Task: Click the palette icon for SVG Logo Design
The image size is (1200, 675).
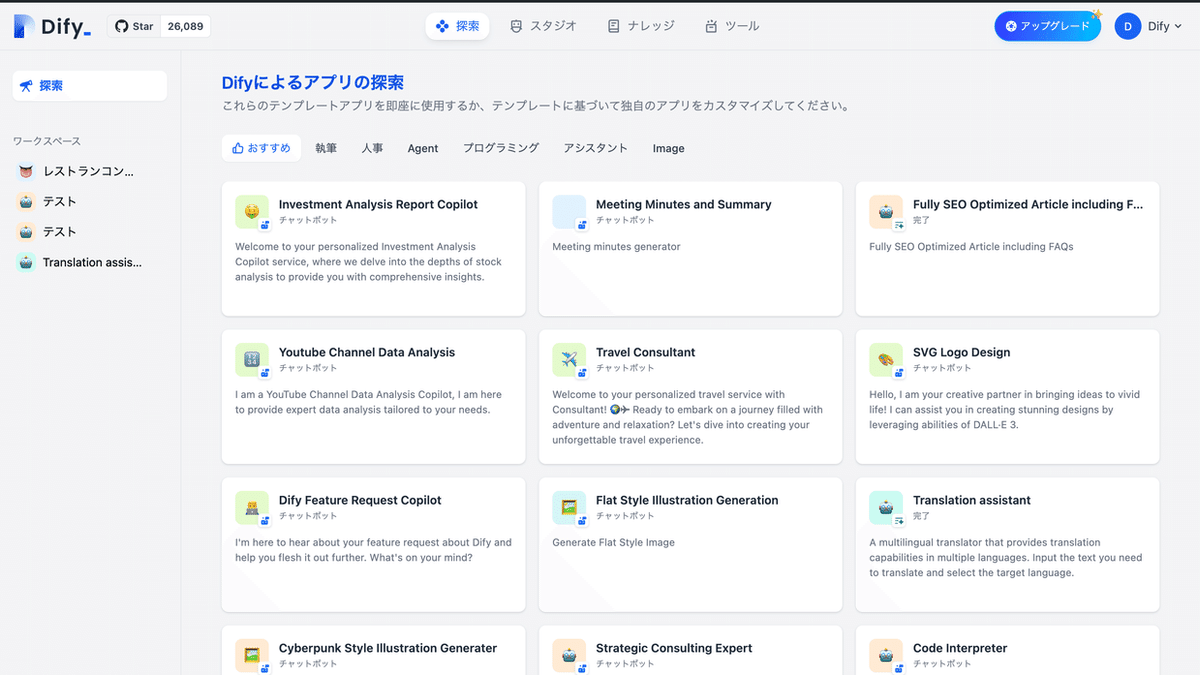Action: pos(885,360)
